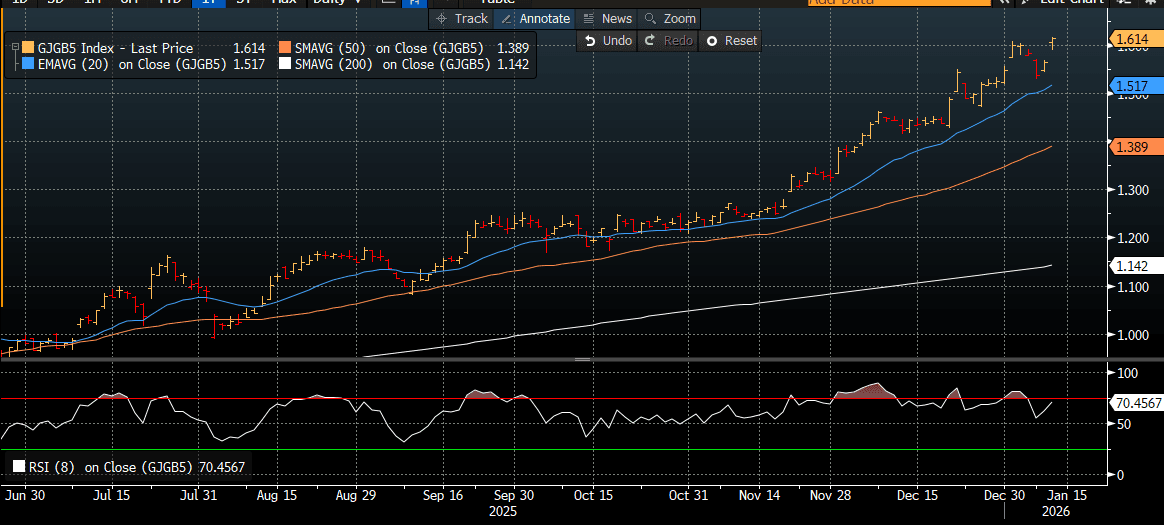Enable the Track crosshair tool
Image resolution: width=1164 pixels, height=525 pixels.
(x=461, y=18)
